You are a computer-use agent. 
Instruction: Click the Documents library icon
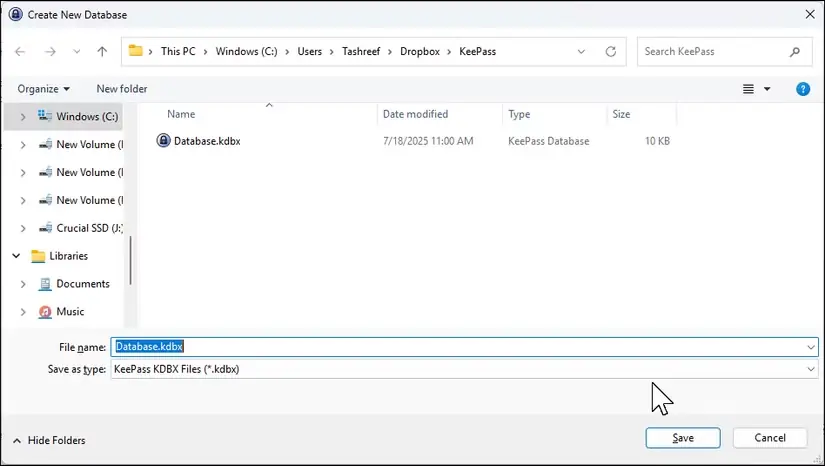pos(45,284)
